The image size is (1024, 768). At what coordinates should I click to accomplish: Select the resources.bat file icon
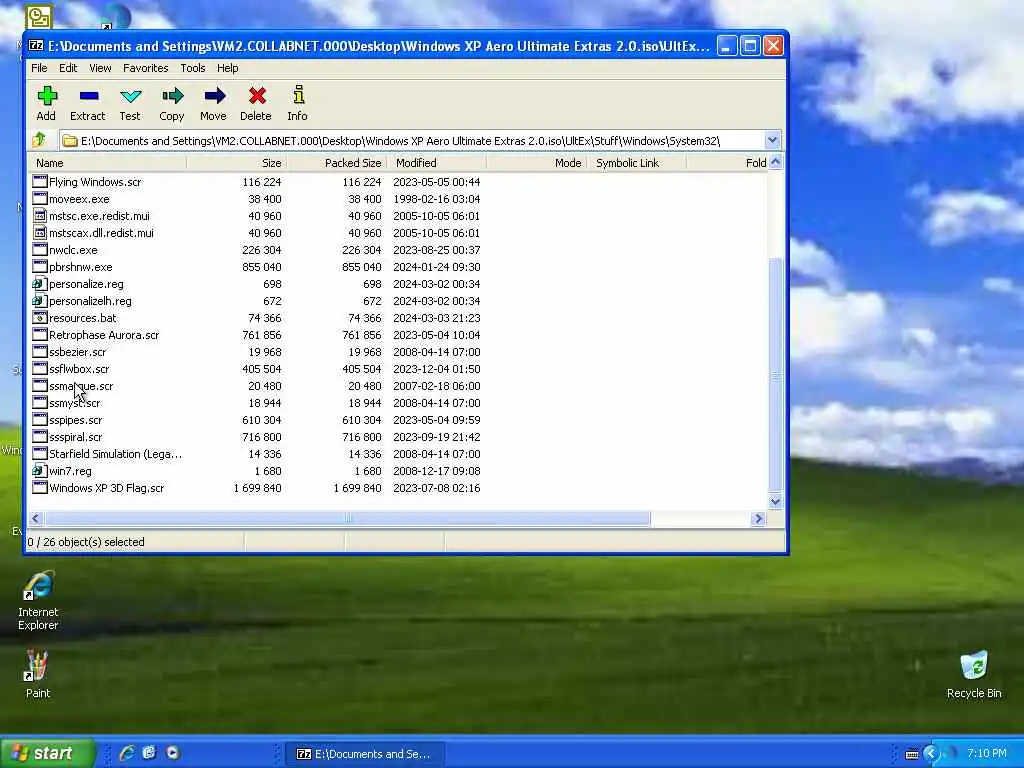[x=40, y=317]
